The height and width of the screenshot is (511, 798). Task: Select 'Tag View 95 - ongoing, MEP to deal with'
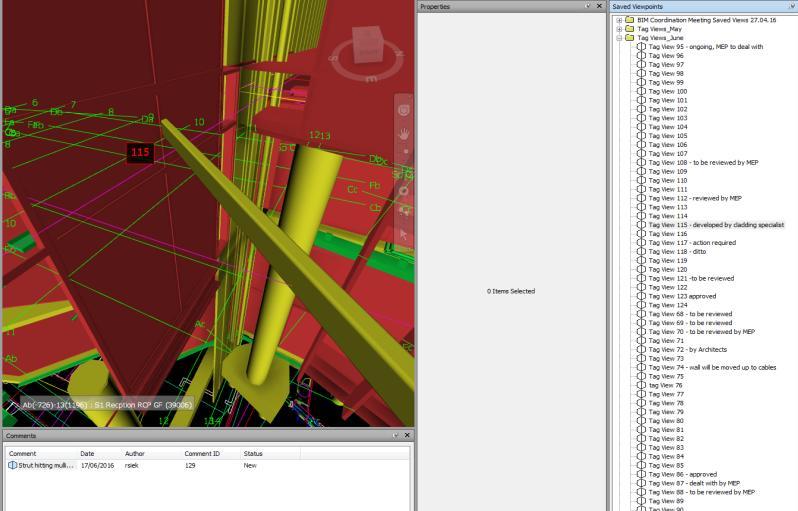(x=705, y=47)
